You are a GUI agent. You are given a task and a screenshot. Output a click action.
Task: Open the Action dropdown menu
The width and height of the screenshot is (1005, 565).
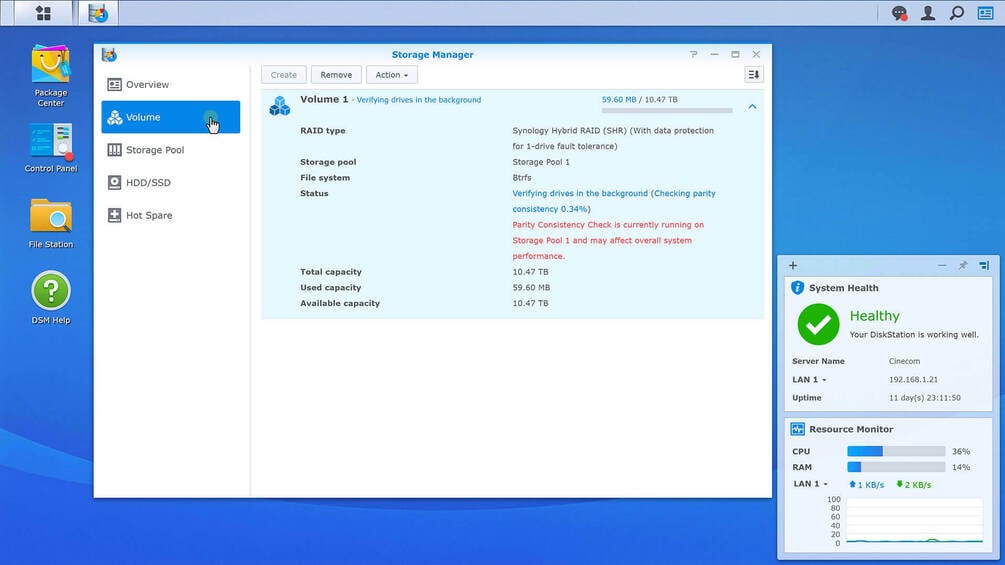point(392,75)
